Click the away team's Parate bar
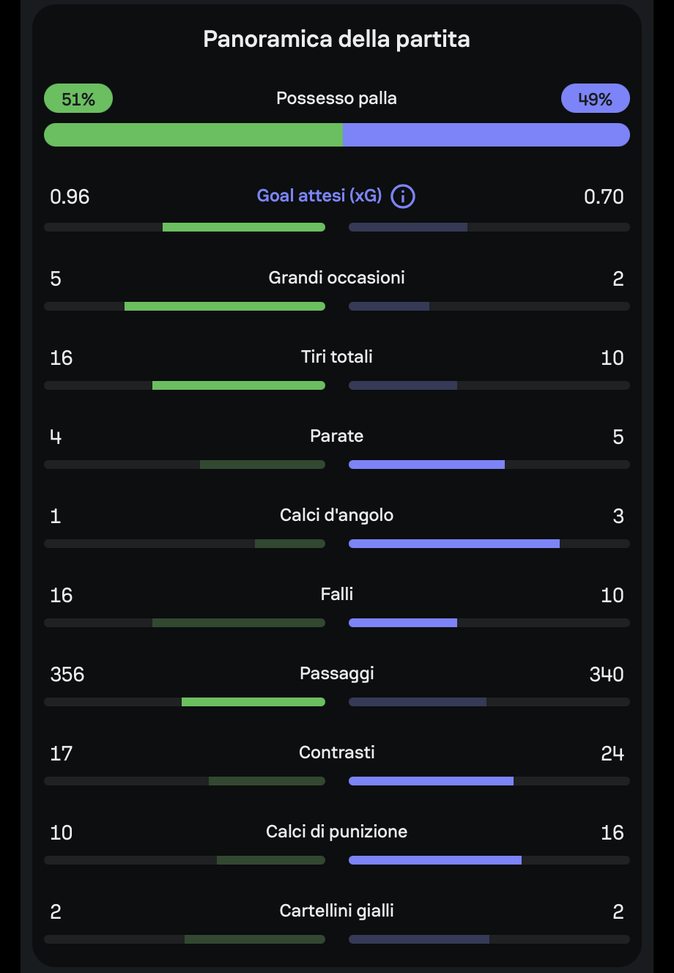This screenshot has height=973, width=674. pyautogui.click(x=427, y=464)
